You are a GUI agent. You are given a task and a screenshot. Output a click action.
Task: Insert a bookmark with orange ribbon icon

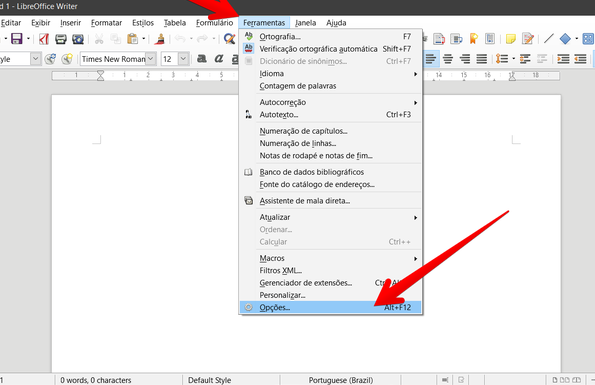(474, 39)
